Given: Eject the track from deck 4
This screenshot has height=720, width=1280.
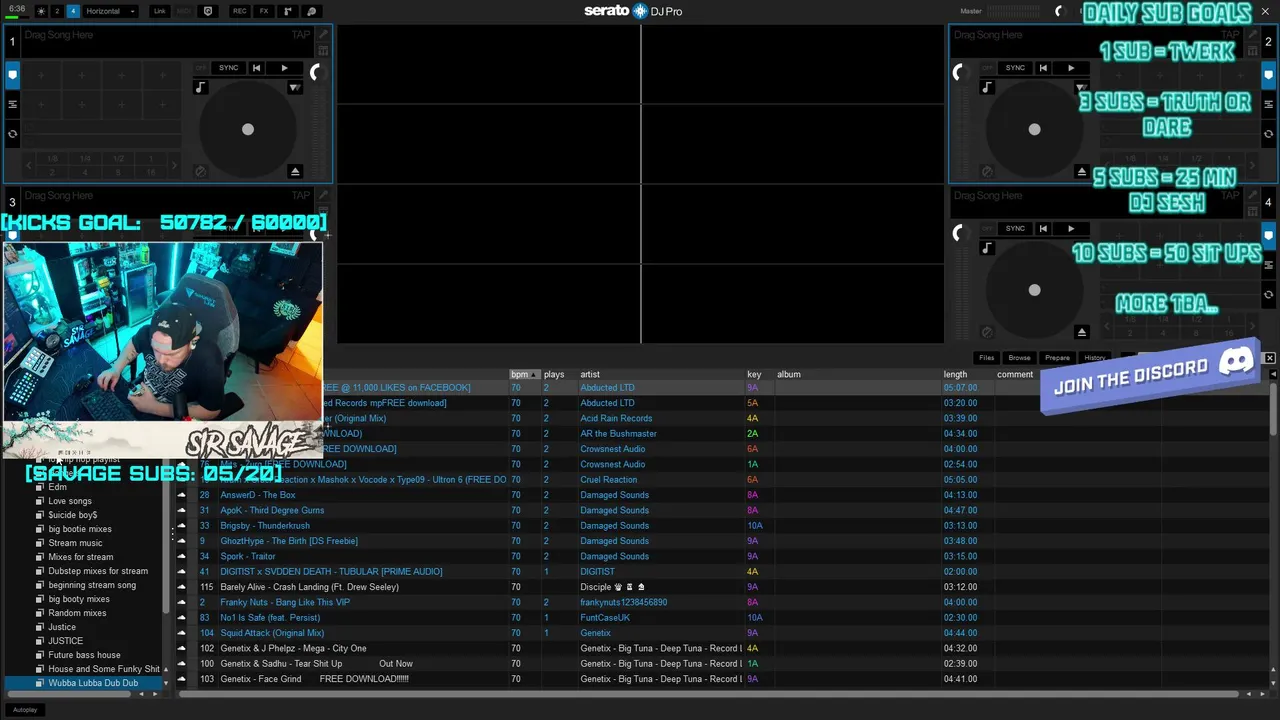Looking at the screenshot, I should (1082, 332).
